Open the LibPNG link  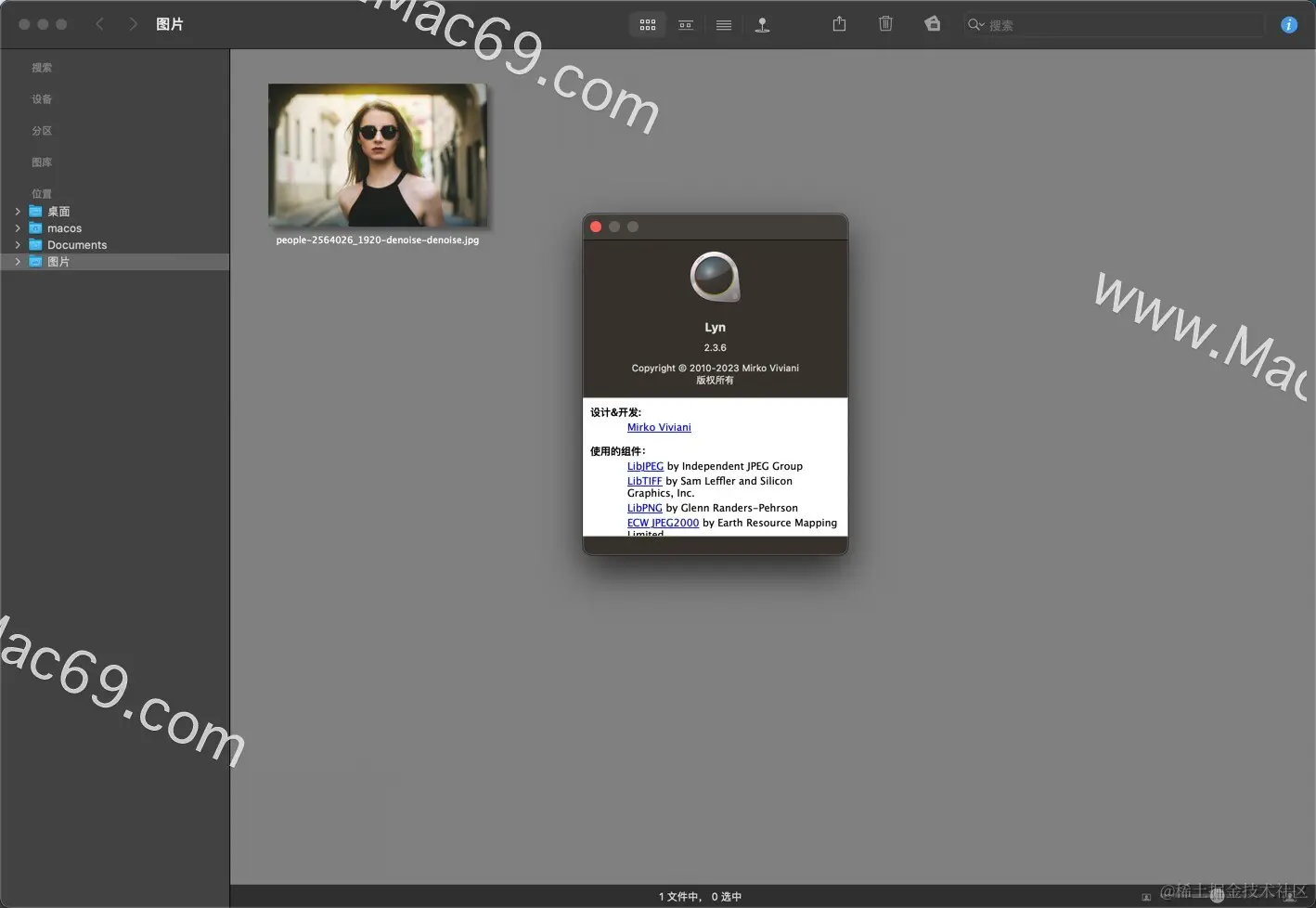point(644,509)
